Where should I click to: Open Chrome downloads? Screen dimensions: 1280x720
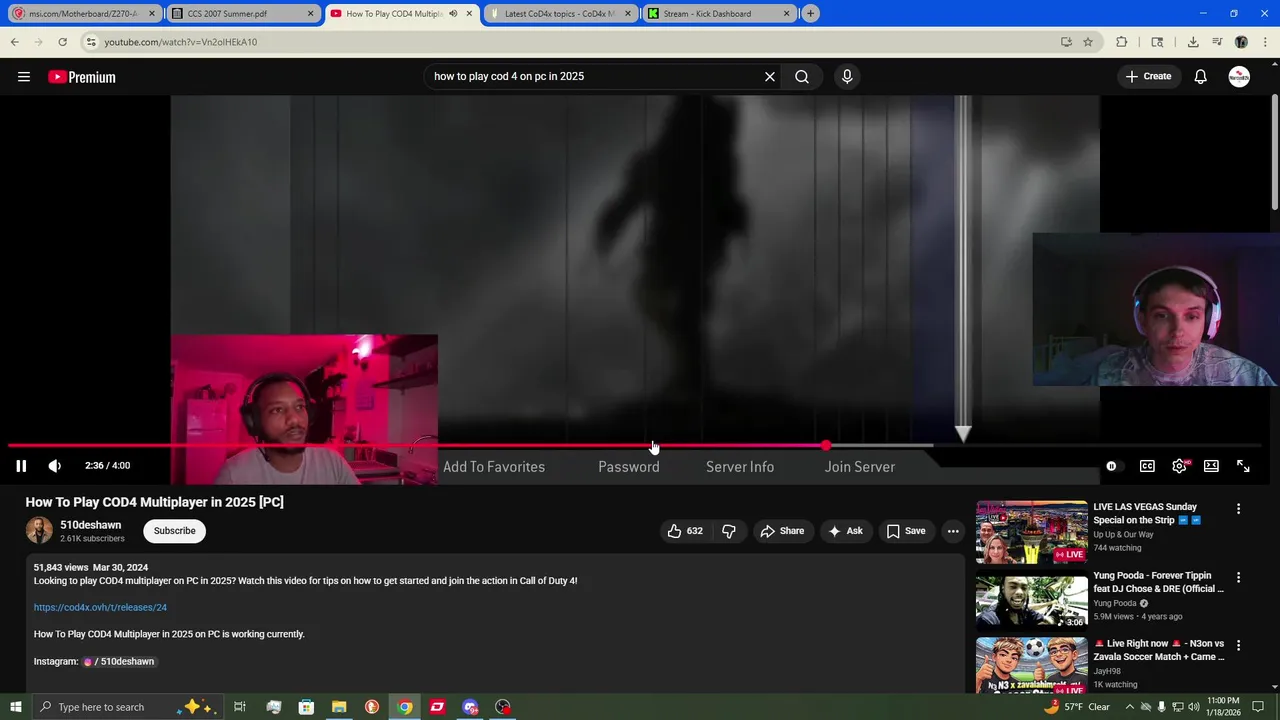[1193, 42]
